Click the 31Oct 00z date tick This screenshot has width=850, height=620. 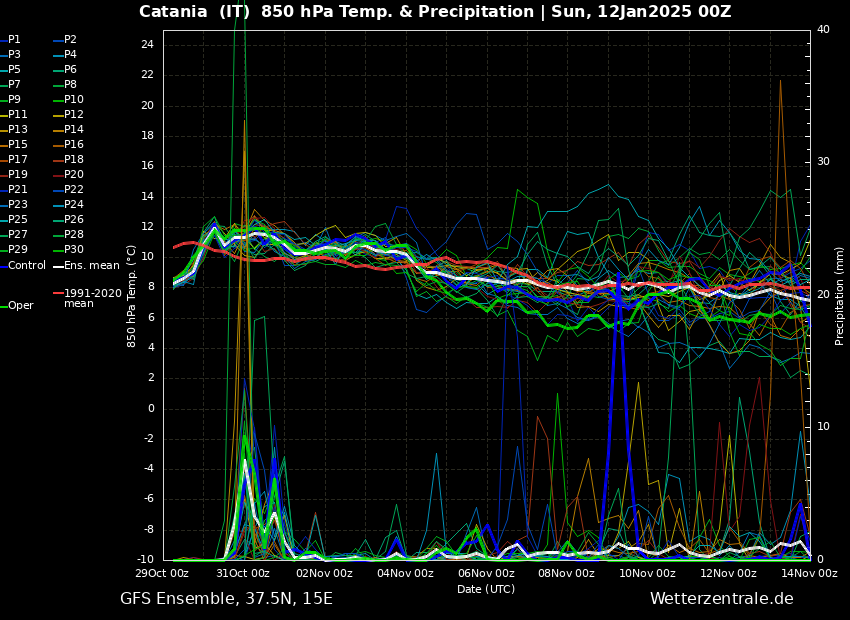point(243,573)
